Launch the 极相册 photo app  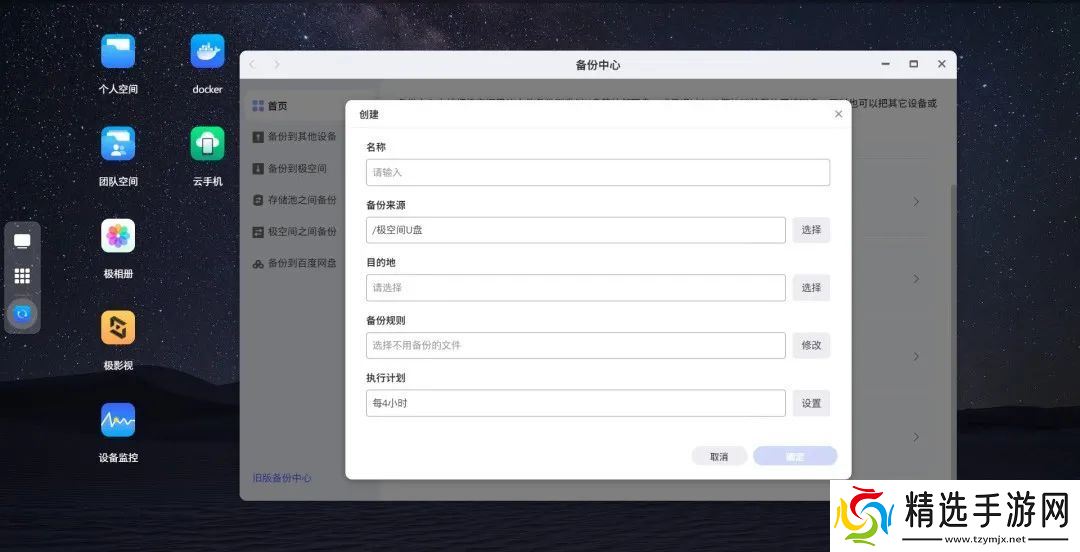click(x=118, y=236)
